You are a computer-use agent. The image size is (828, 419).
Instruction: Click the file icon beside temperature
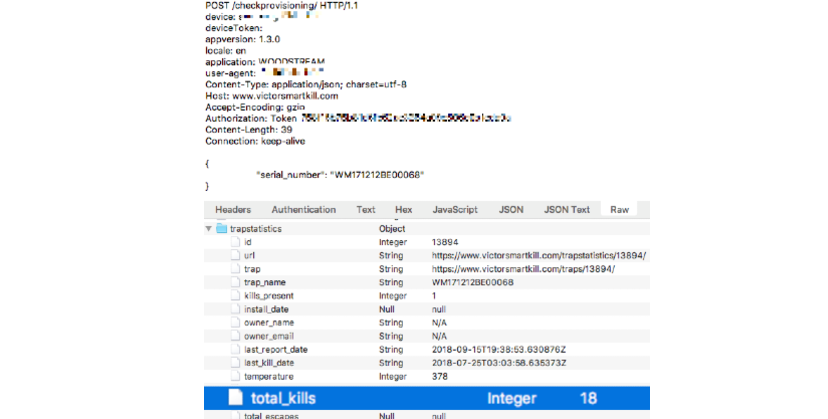pyautogui.click(x=236, y=377)
